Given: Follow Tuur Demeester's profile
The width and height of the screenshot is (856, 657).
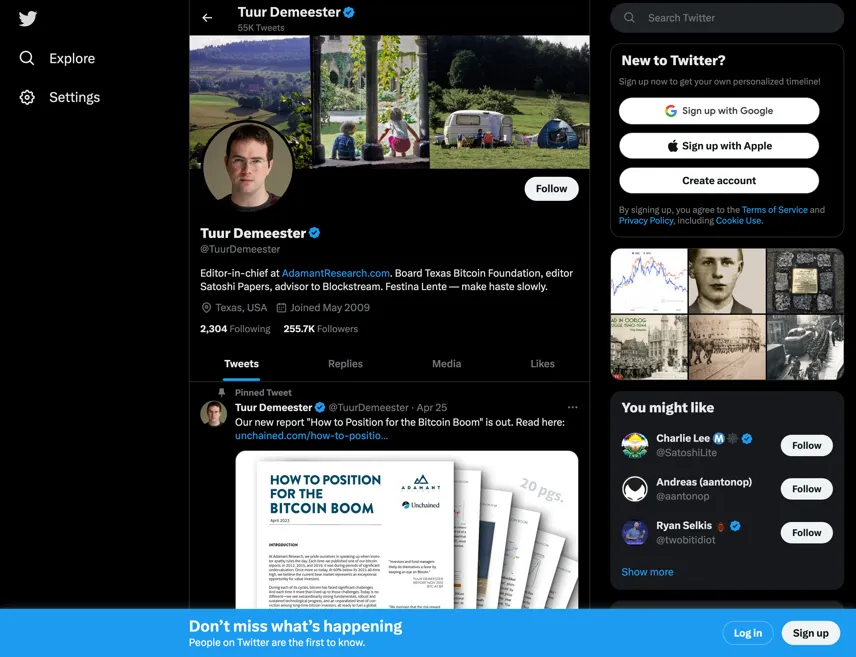Looking at the screenshot, I should [551, 188].
